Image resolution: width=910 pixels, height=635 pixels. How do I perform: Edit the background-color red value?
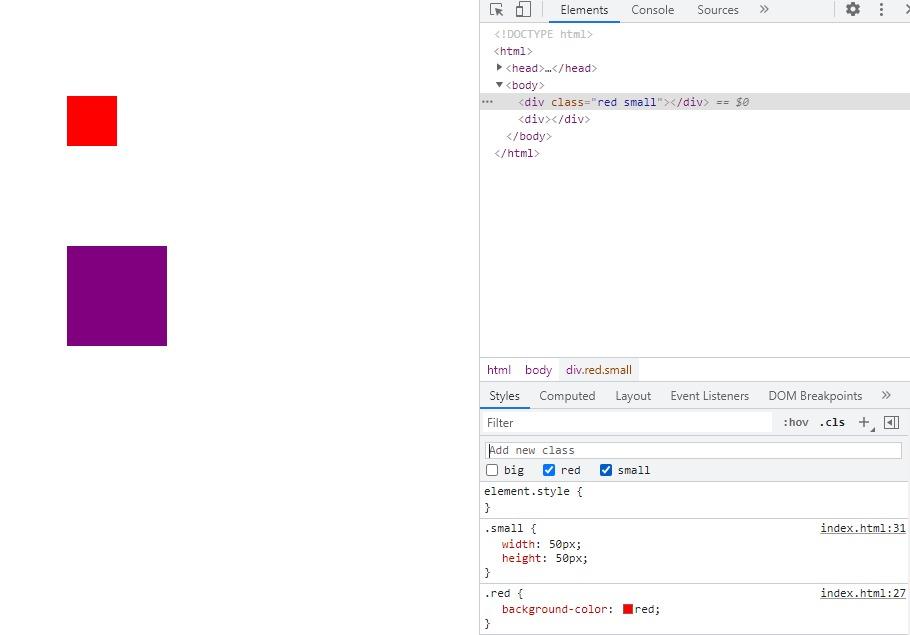coord(645,609)
